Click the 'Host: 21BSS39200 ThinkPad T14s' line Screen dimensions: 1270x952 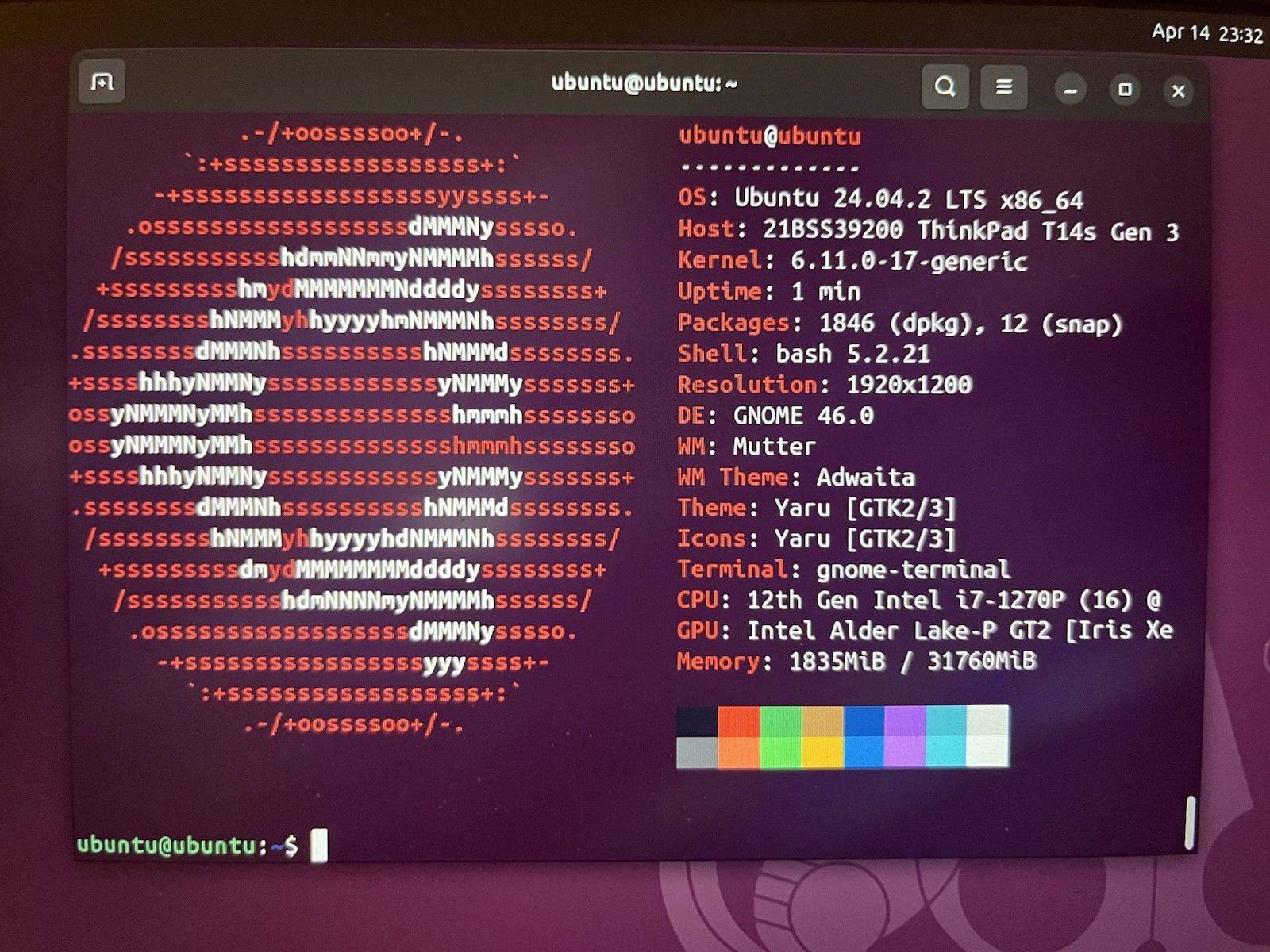(x=928, y=230)
